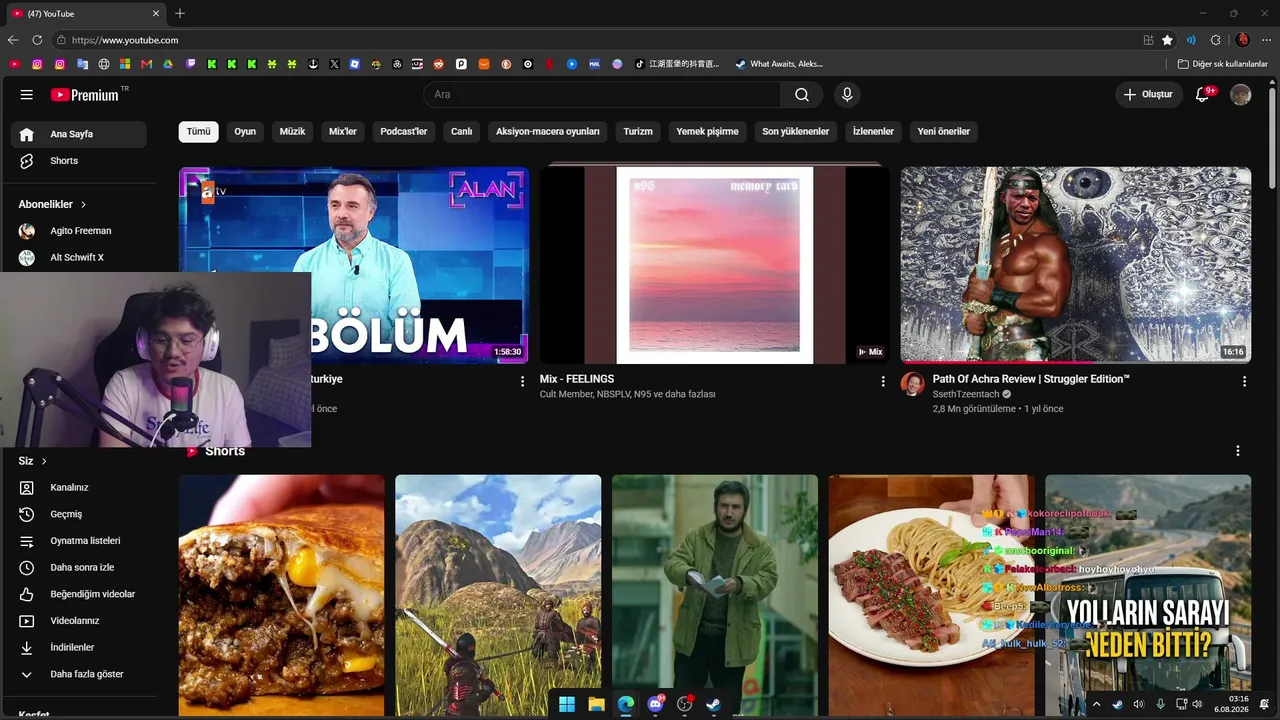Screen dimensions: 1280x720
Task: Expand the Siz section chevron
Action: point(42,461)
